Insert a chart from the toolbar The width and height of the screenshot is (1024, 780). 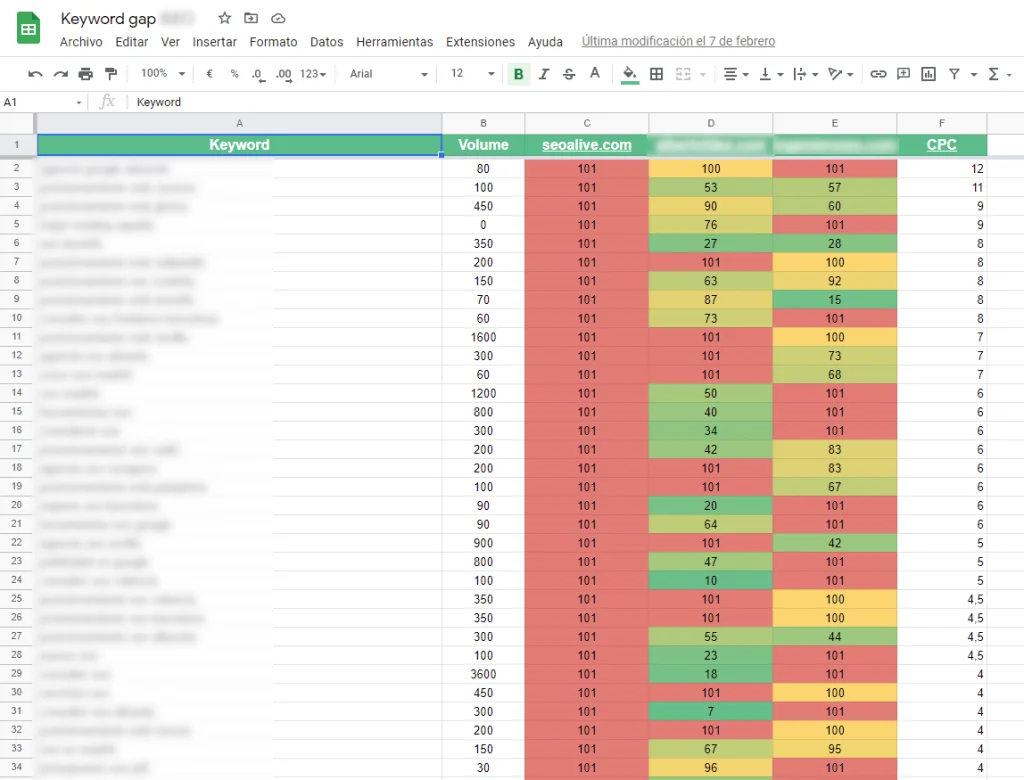tap(929, 74)
